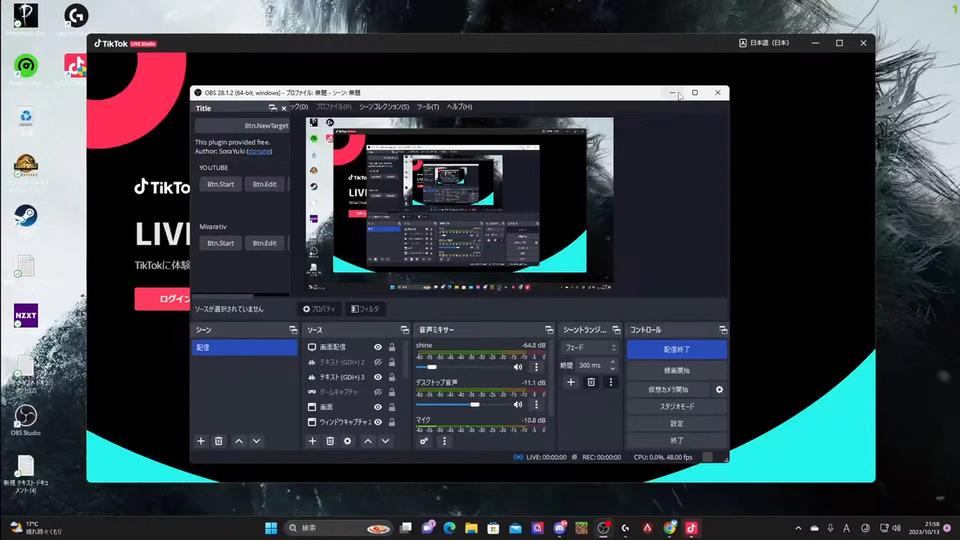Add a scene transition with the plus icon
960x540 pixels.
571,382
